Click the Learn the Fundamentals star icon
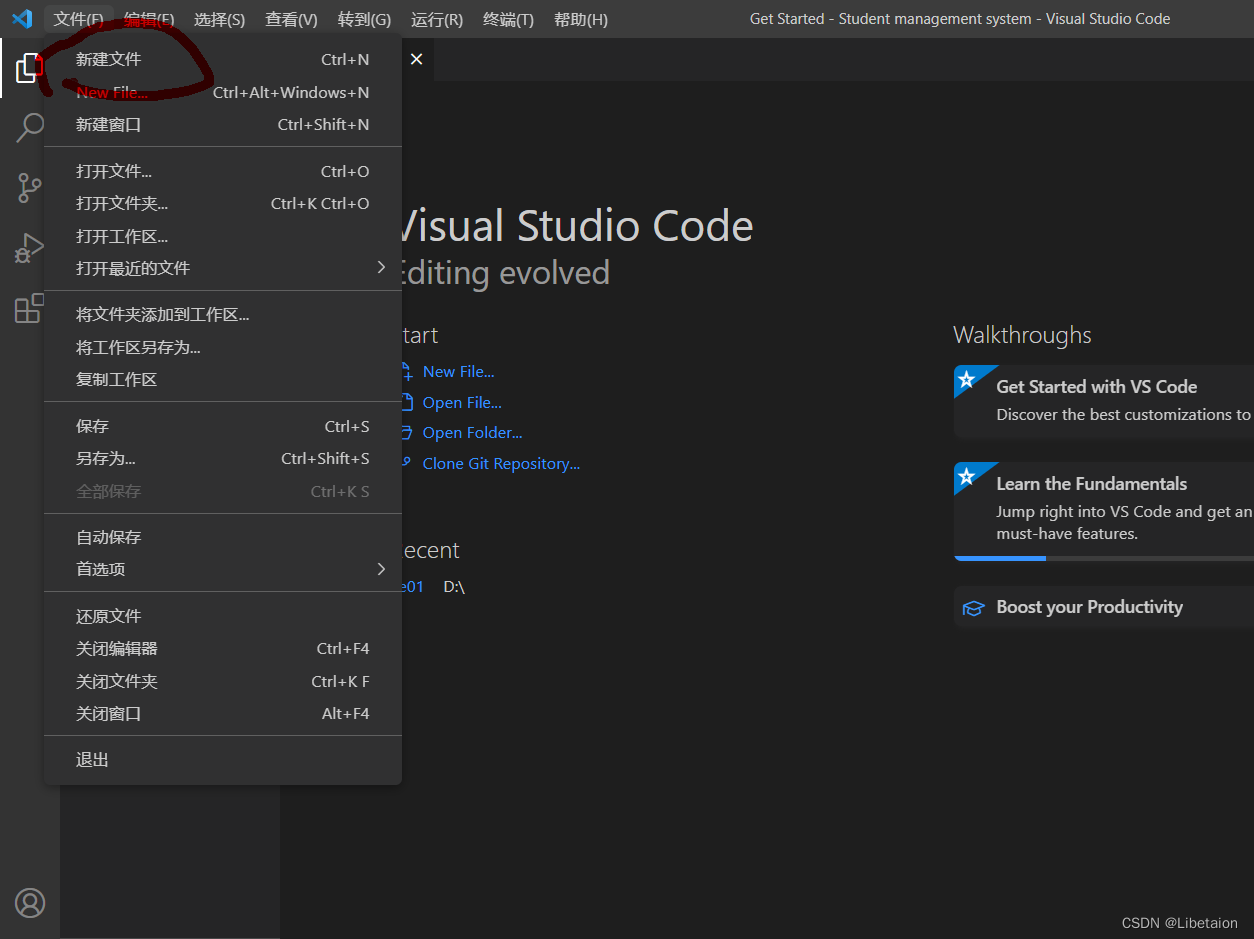Image resolution: width=1254 pixels, height=939 pixels. pos(967,477)
